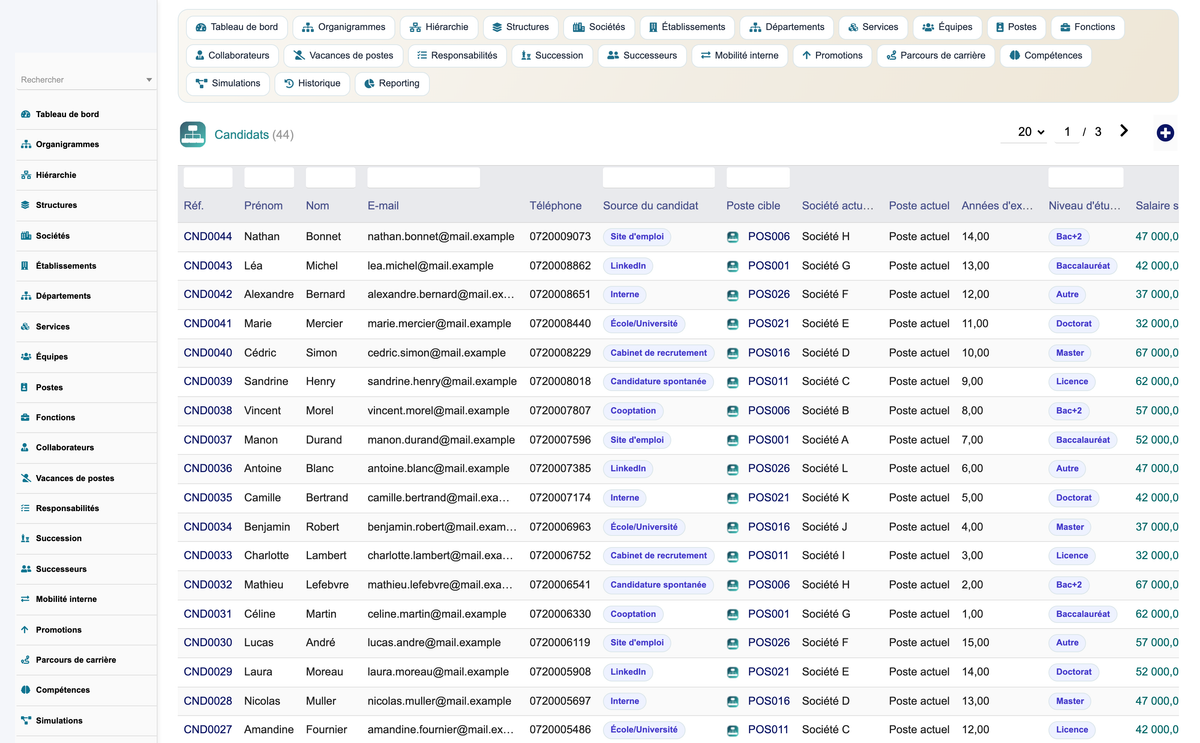Click Candidature spontanée tag for Mathieu

(658, 585)
